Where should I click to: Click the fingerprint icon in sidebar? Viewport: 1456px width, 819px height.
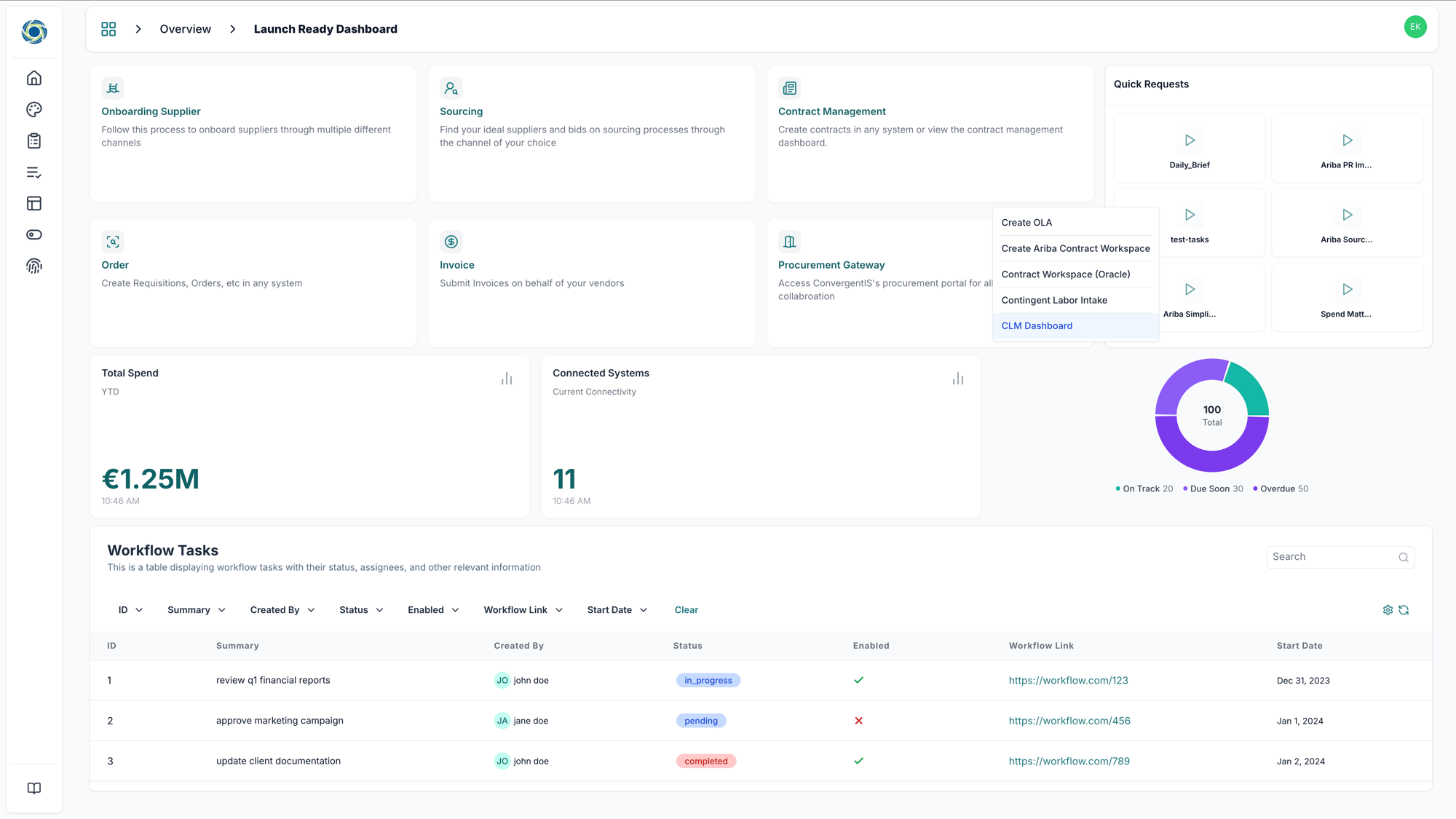pyautogui.click(x=34, y=266)
